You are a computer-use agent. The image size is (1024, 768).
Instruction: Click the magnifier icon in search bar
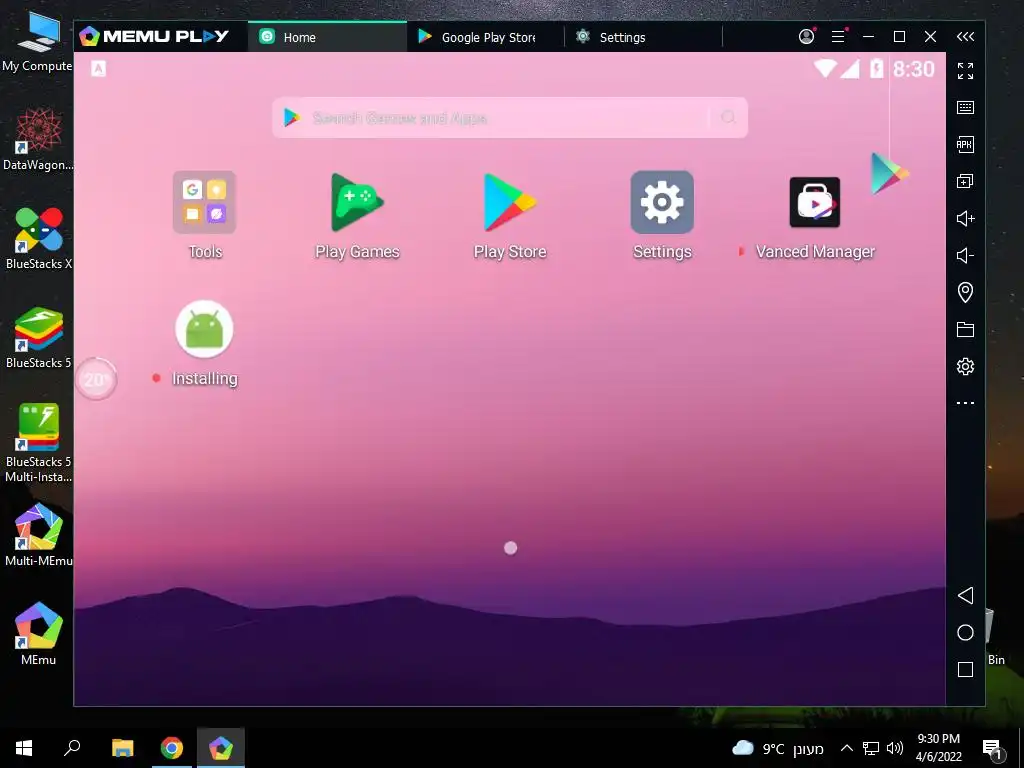(x=728, y=118)
